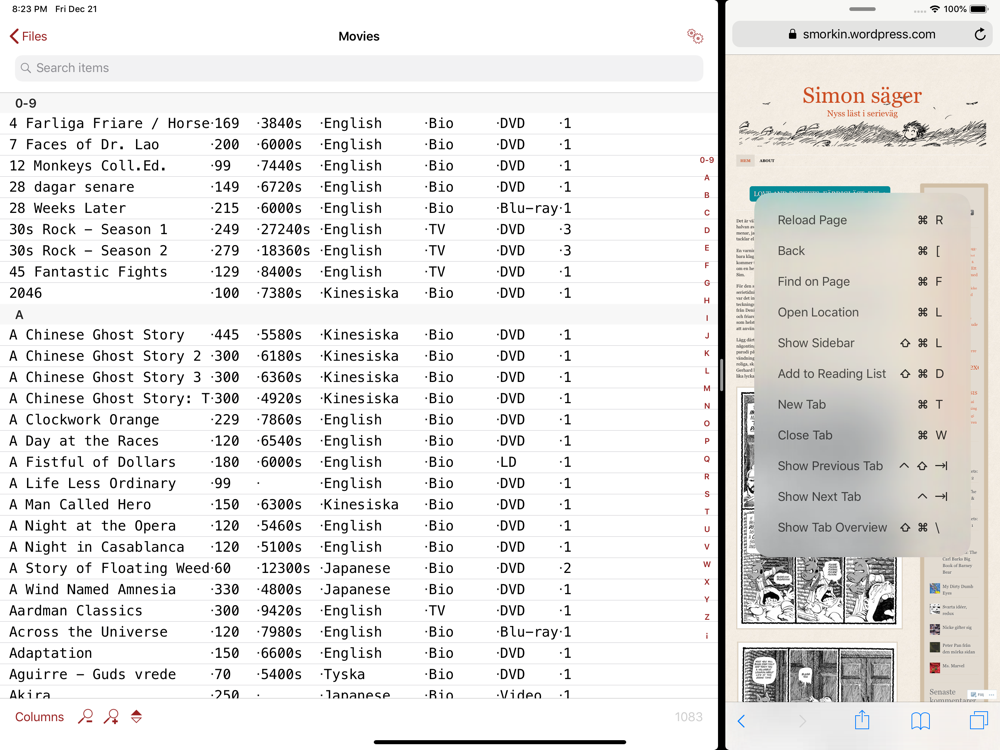Open the Simon säger blog title link

pyautogui.click(x=862, y=96)
